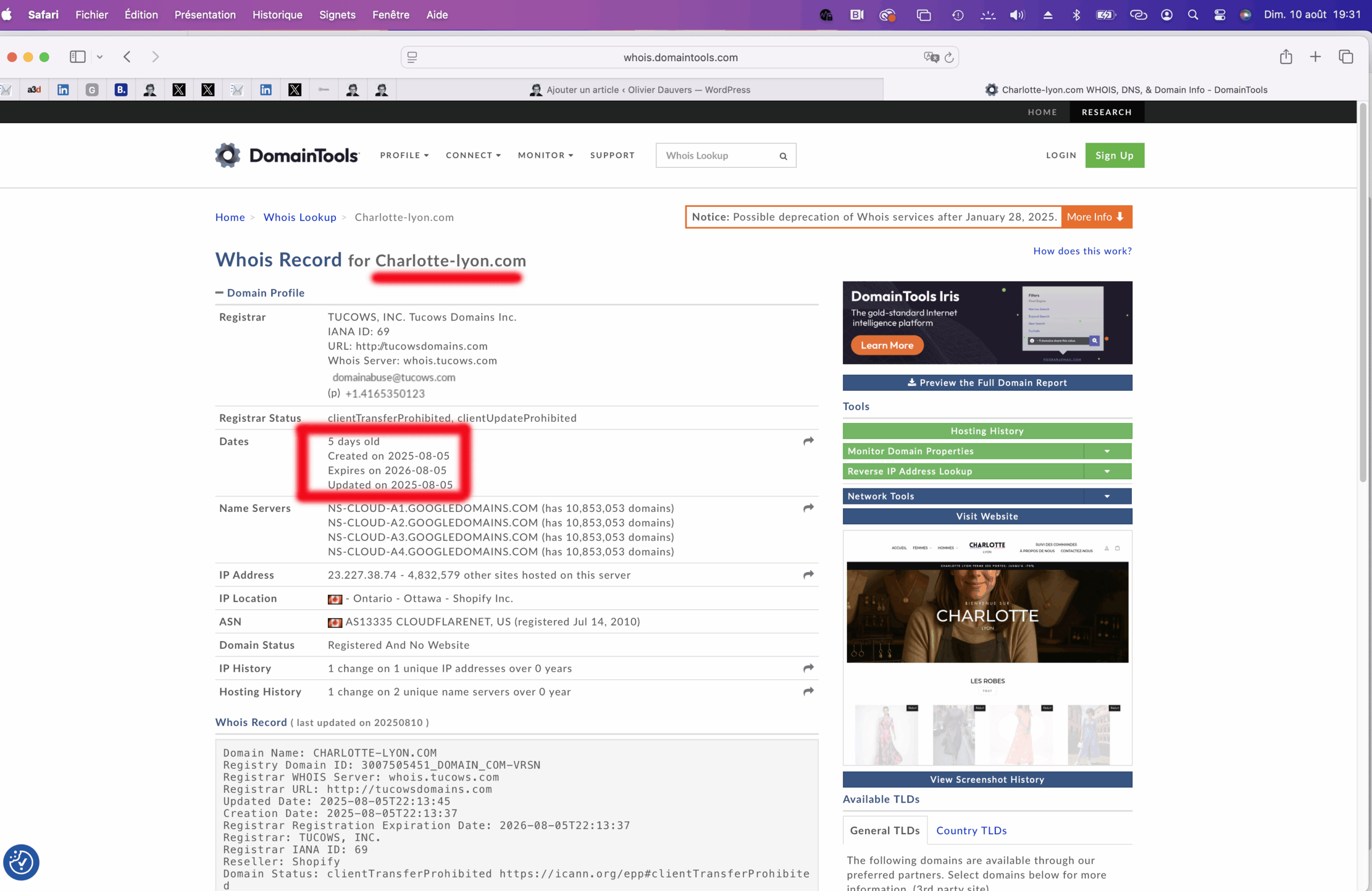Click the Whois Lookup search magnifier icon
Viewport: 1372px width, 891px height.
click(x=783, y=155)
